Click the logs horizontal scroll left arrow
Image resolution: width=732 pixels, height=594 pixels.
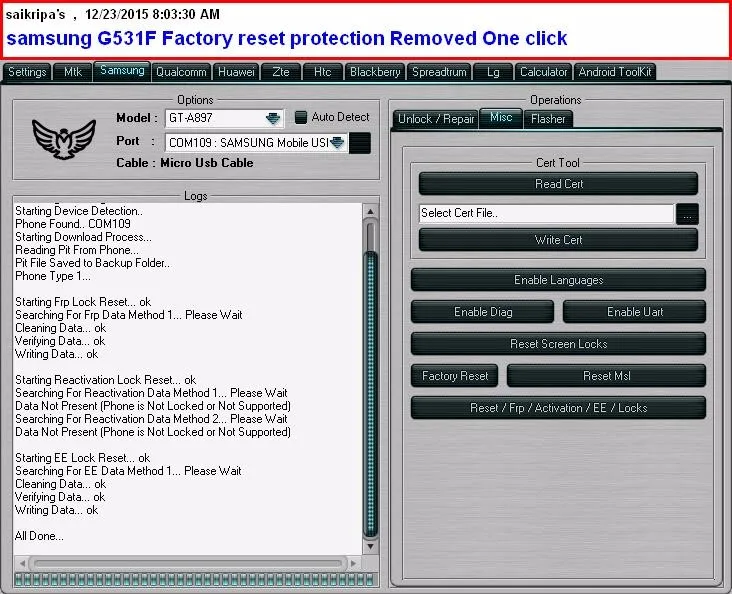[x=21, y=563]
